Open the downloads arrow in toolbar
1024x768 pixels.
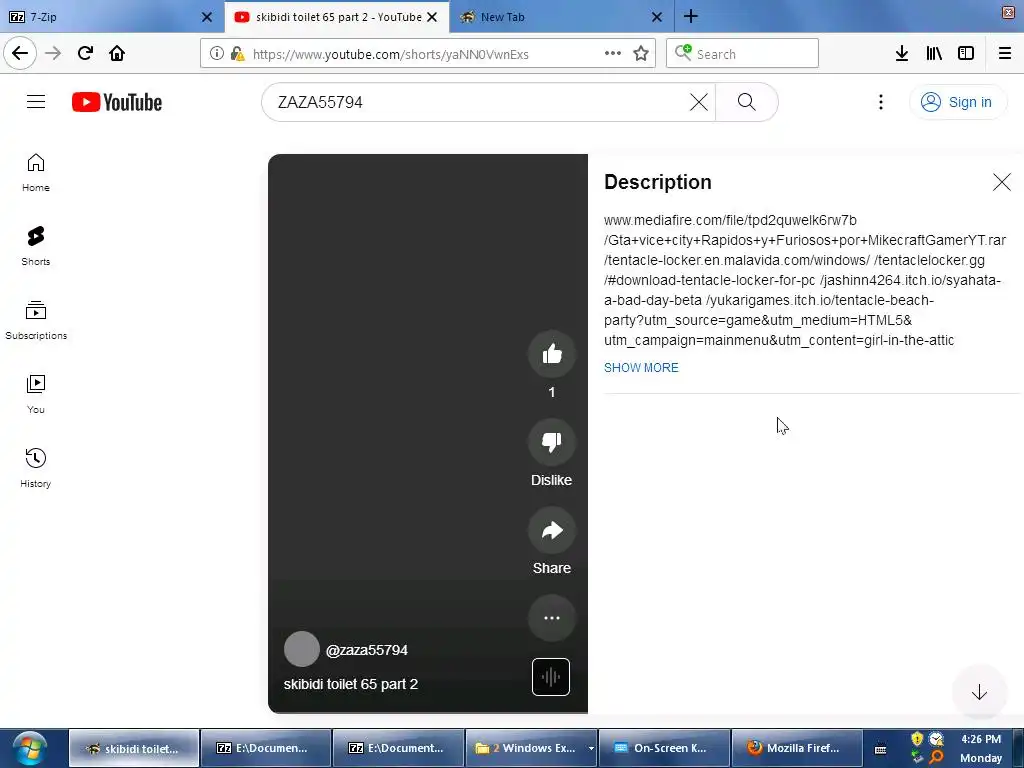tap(901, 54)
